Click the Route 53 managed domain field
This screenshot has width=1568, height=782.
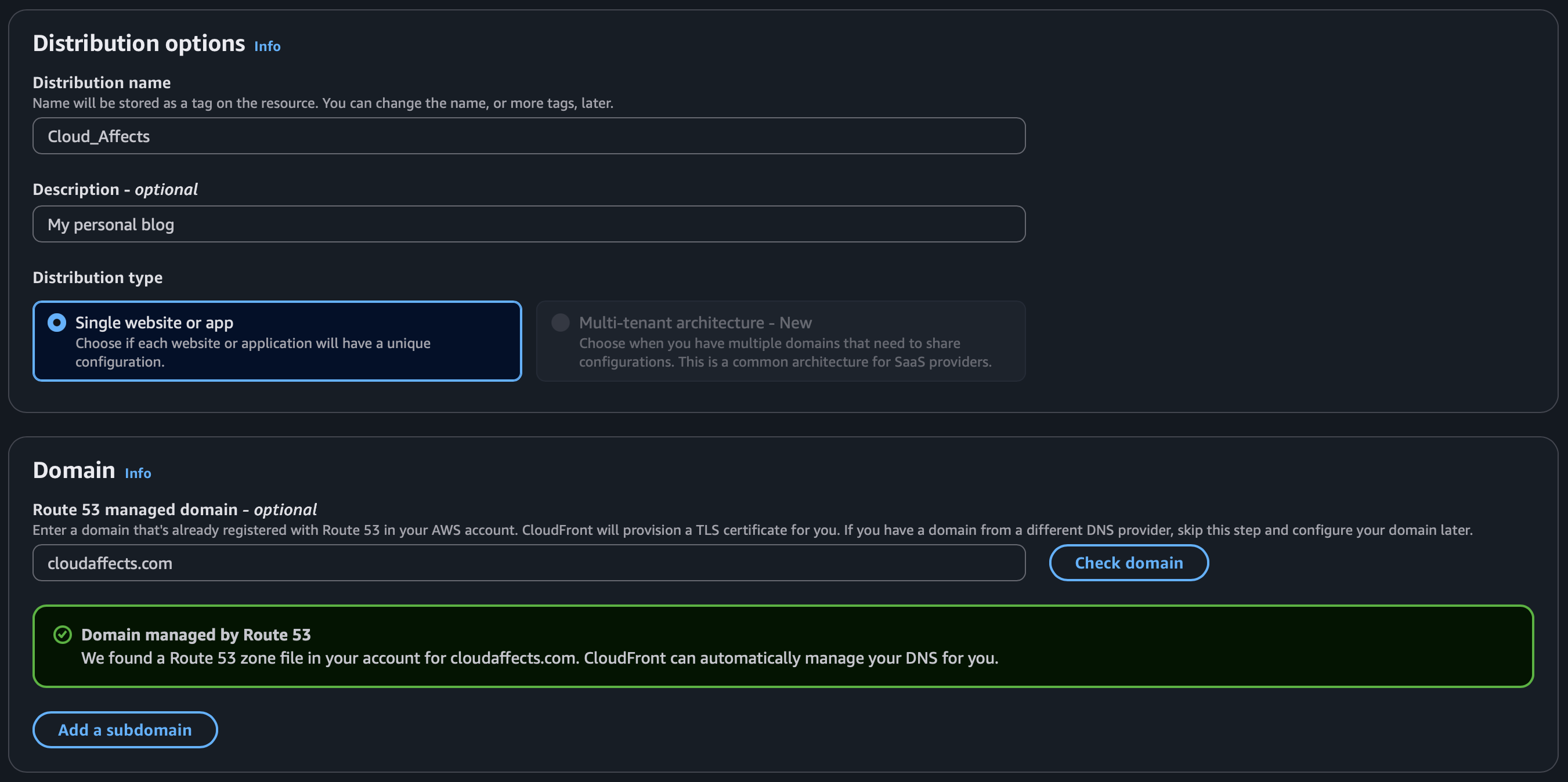pyautogui.click(x=528, y=563)
